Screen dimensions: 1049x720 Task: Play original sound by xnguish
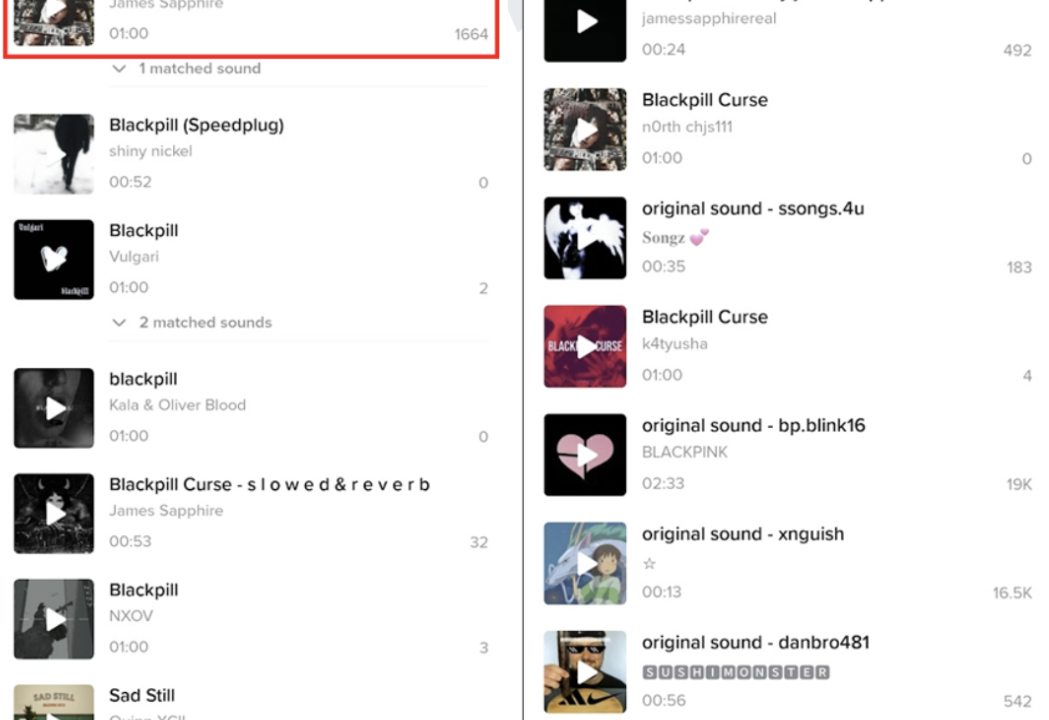(x=585, y=563)
